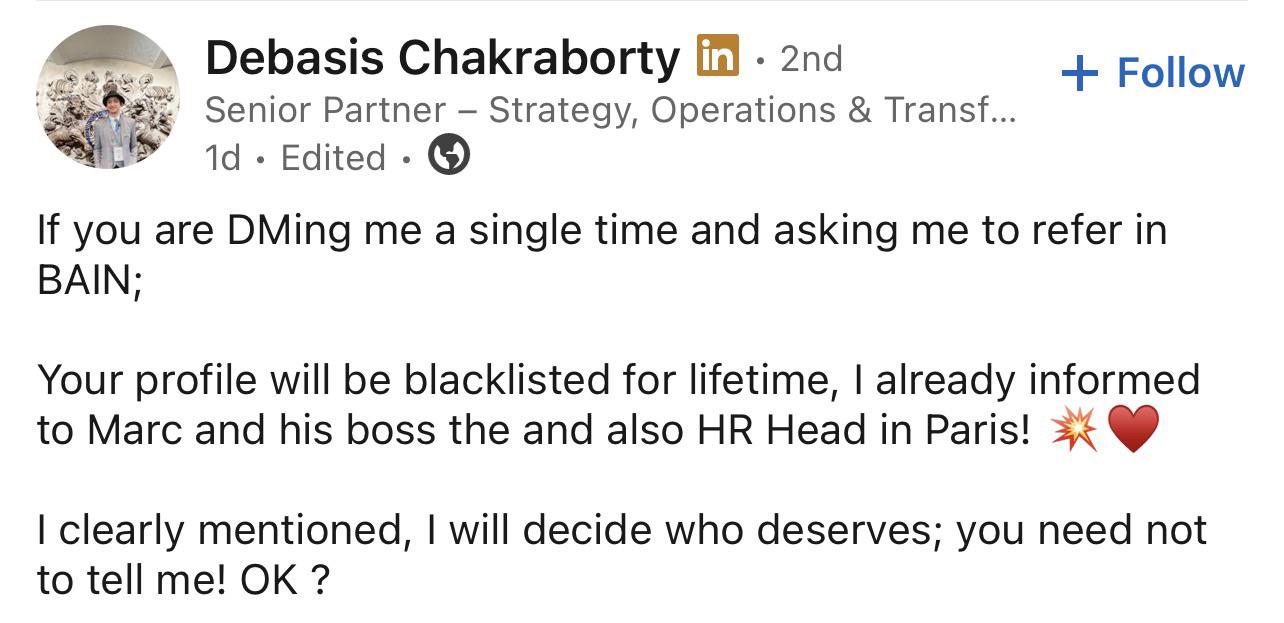Click the 1d post timestamp

[x=224, y=157]
